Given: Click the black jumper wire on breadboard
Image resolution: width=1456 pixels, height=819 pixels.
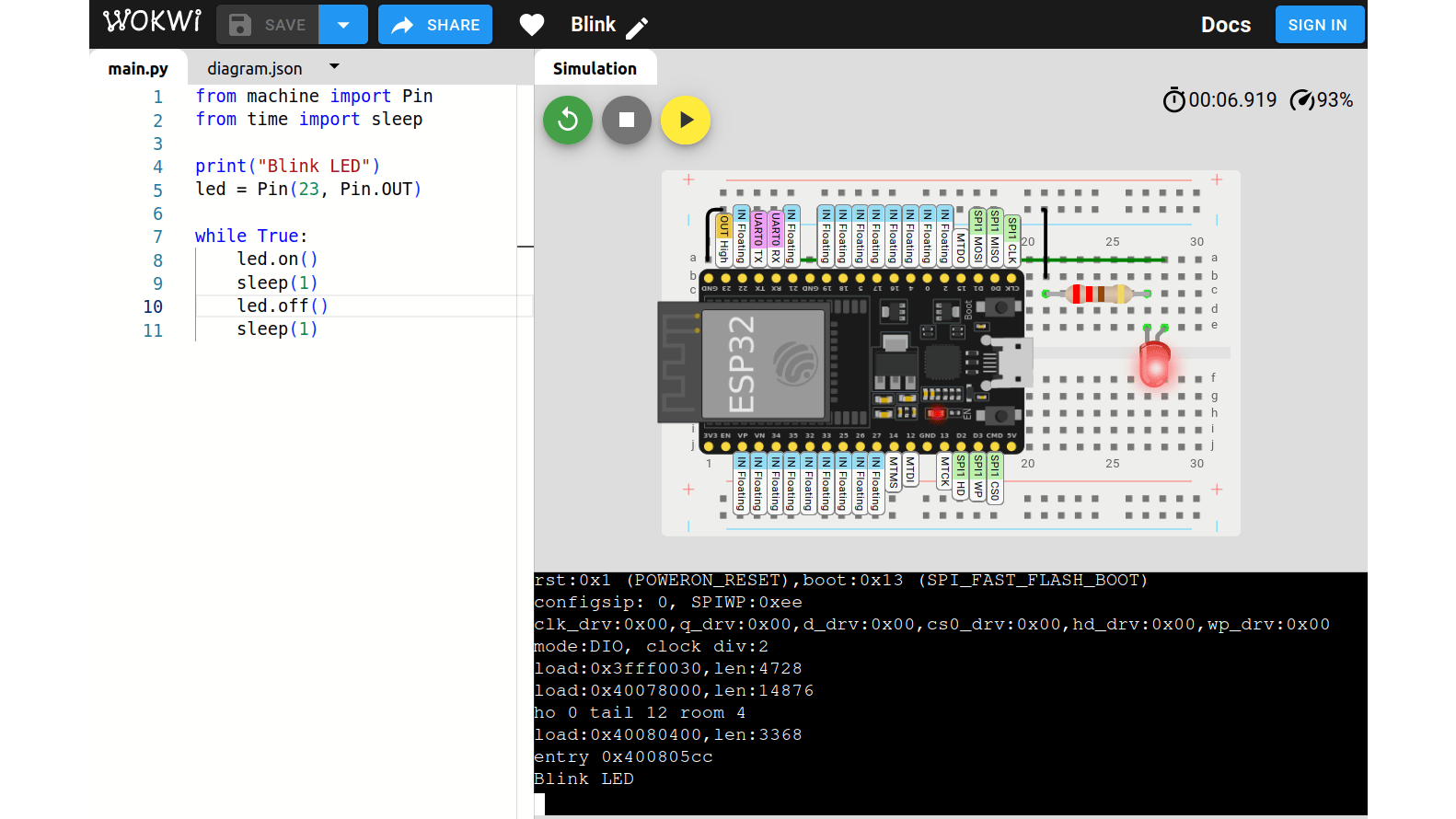Looking at the screenshot, I should 1045,243.
